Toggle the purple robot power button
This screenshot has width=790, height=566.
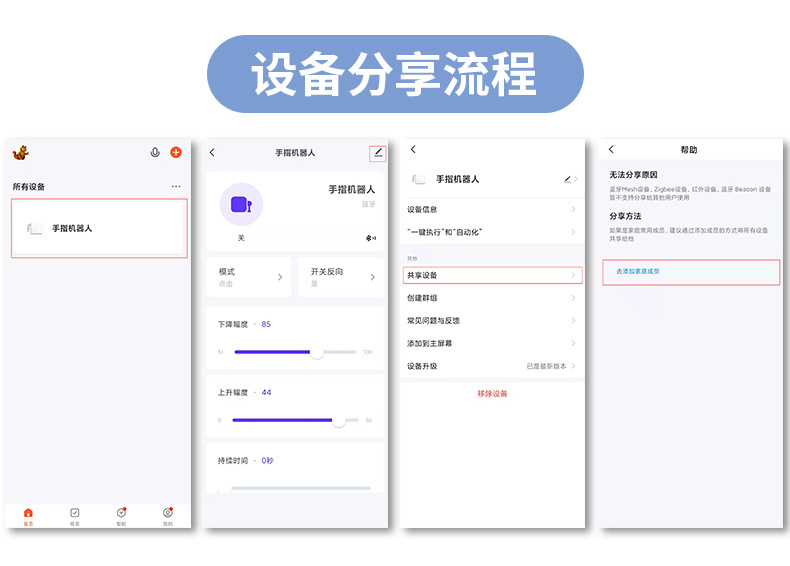click(x=241, y=204)
